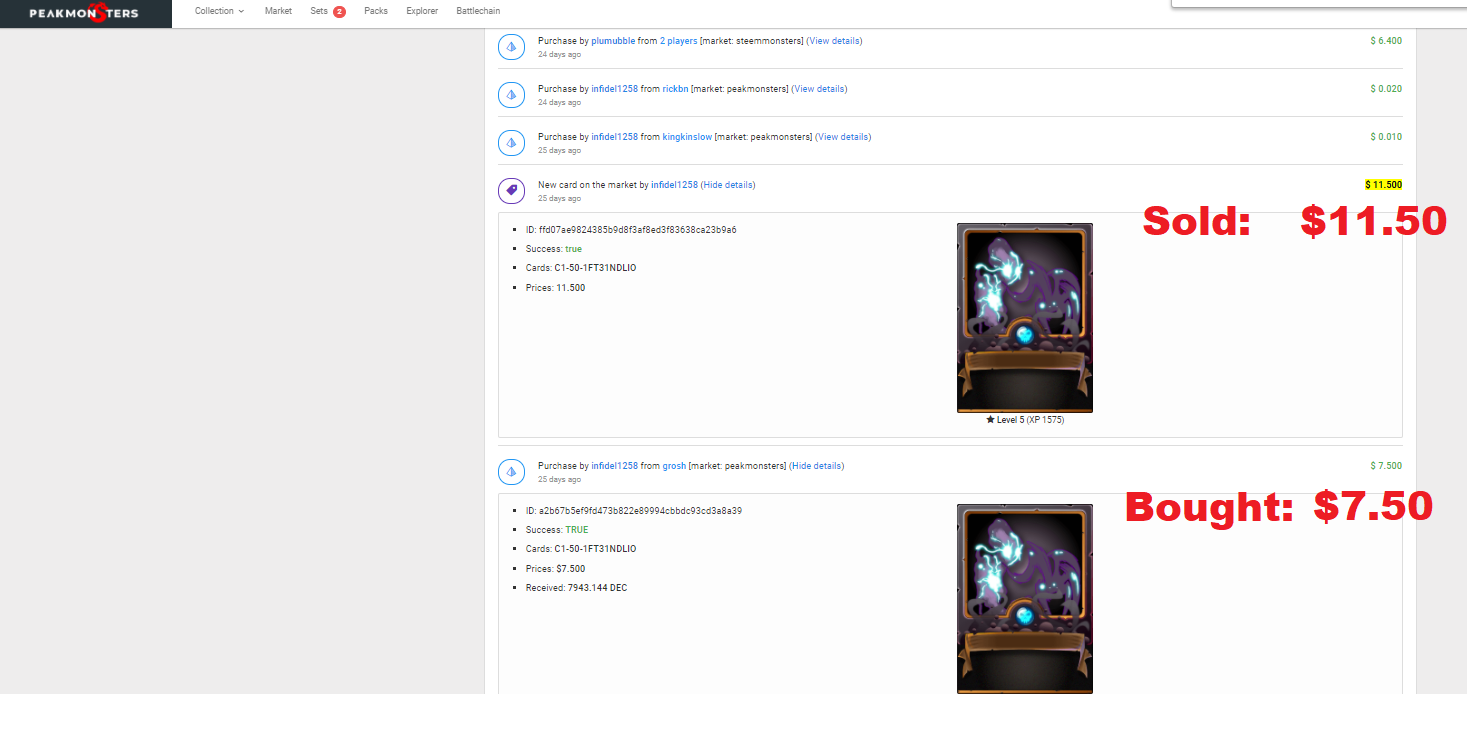Click the red Sets notification badge
This screenshot has width=1467, height=729.
[x=339, y=12]
